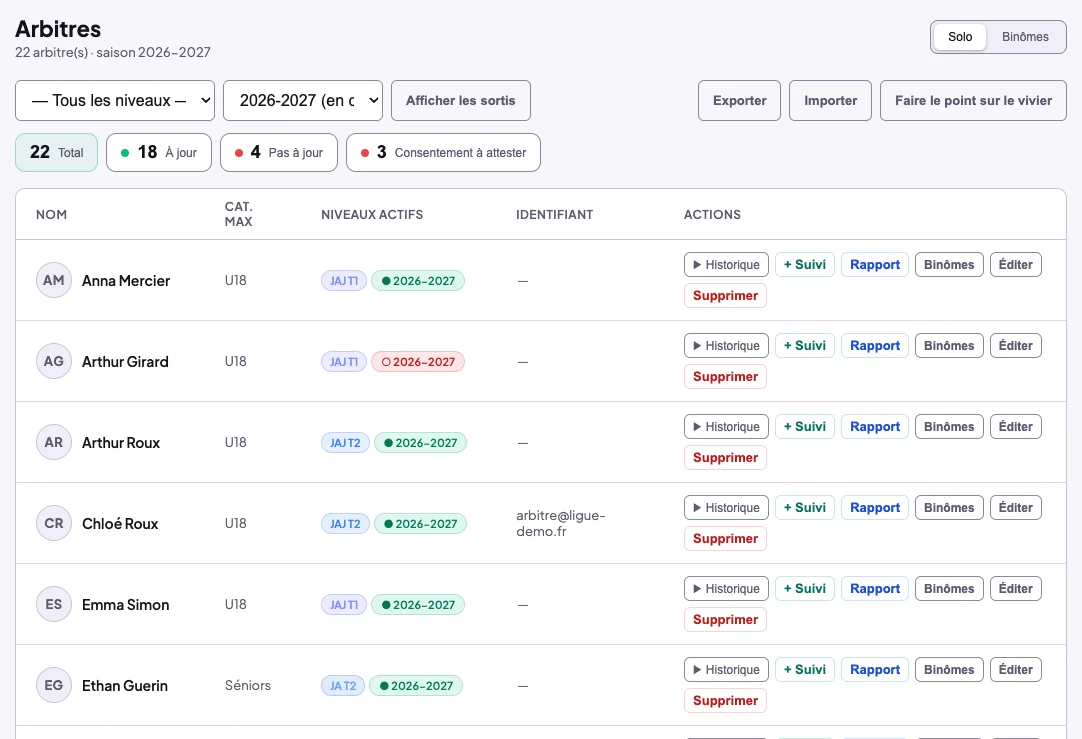Open the Tous les niveaux dropdown
Image resolution: width=1082 pixels, height=739 pixels.
pyautogui.click(x=115, y=100)
